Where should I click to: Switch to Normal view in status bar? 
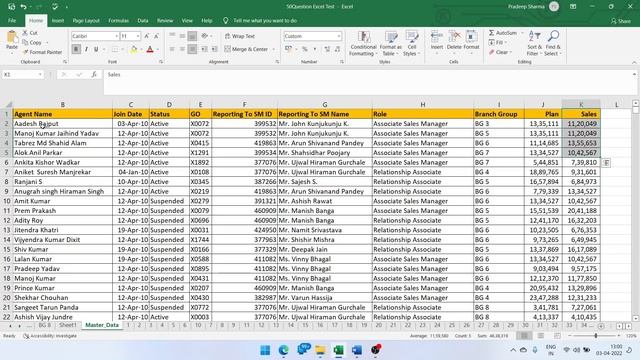[524, 336]
